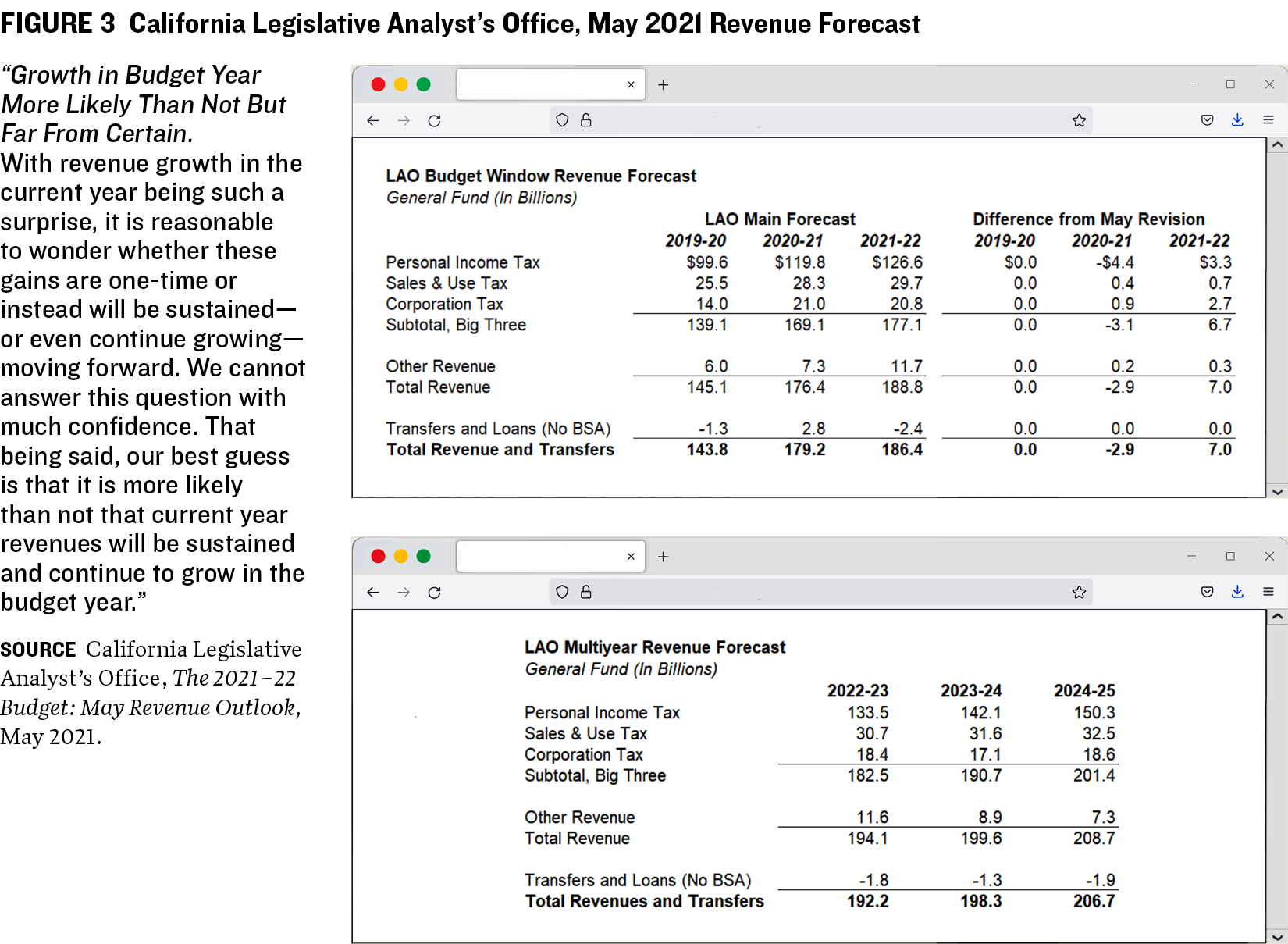1288x944 pixels.
Task: Click padlock icon in bottom browser address bar
Action: (586, 592)
